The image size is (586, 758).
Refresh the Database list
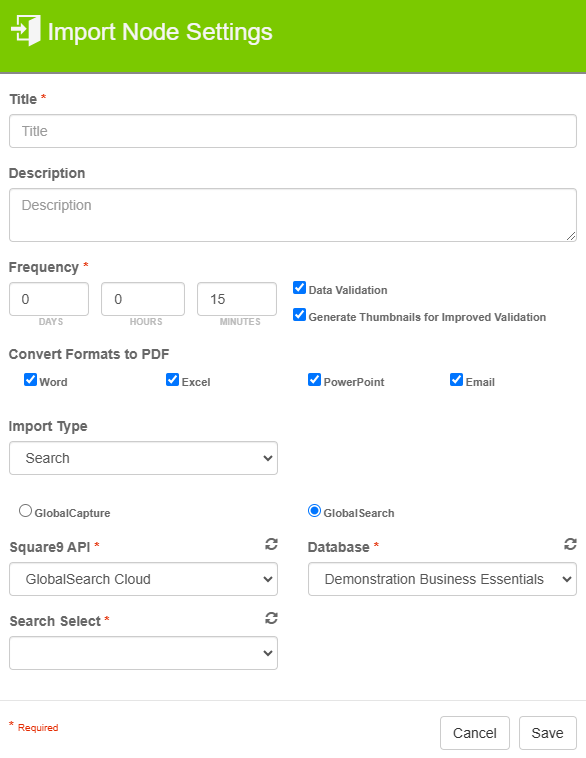point(571,544)
